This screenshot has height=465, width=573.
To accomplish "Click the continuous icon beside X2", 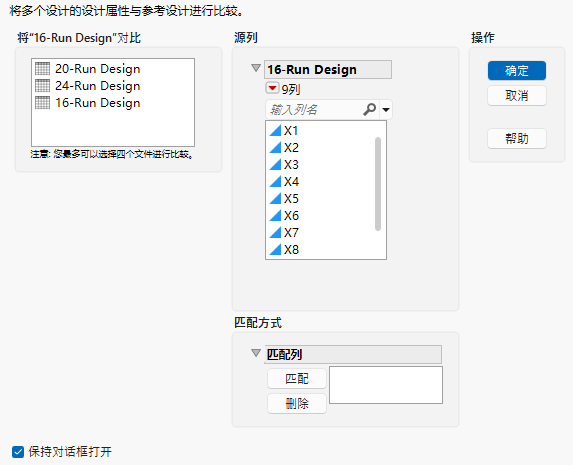I will click(x=275, y=148).
